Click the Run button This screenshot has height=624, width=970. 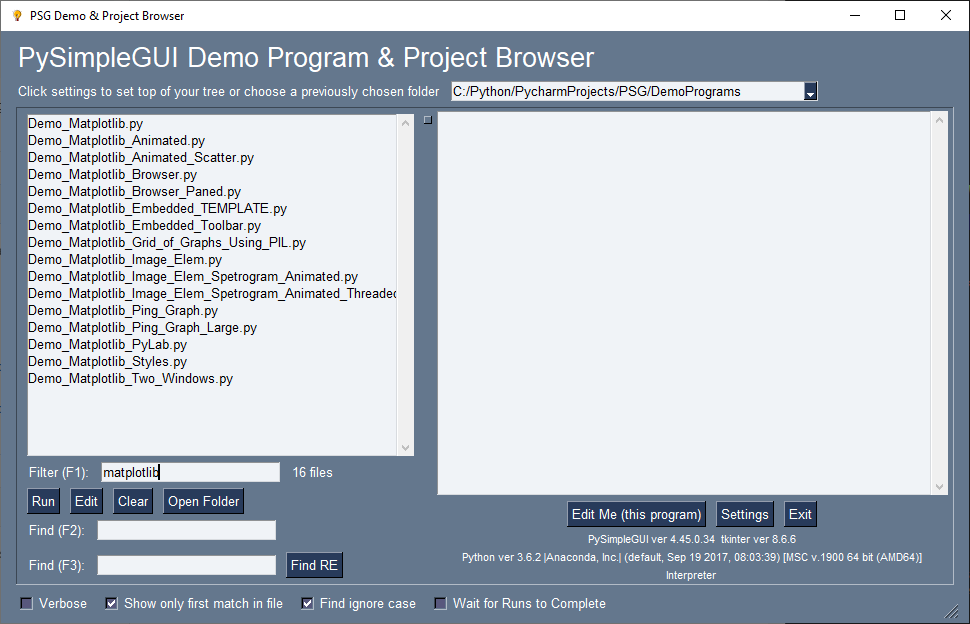click(x=43, y=501)
